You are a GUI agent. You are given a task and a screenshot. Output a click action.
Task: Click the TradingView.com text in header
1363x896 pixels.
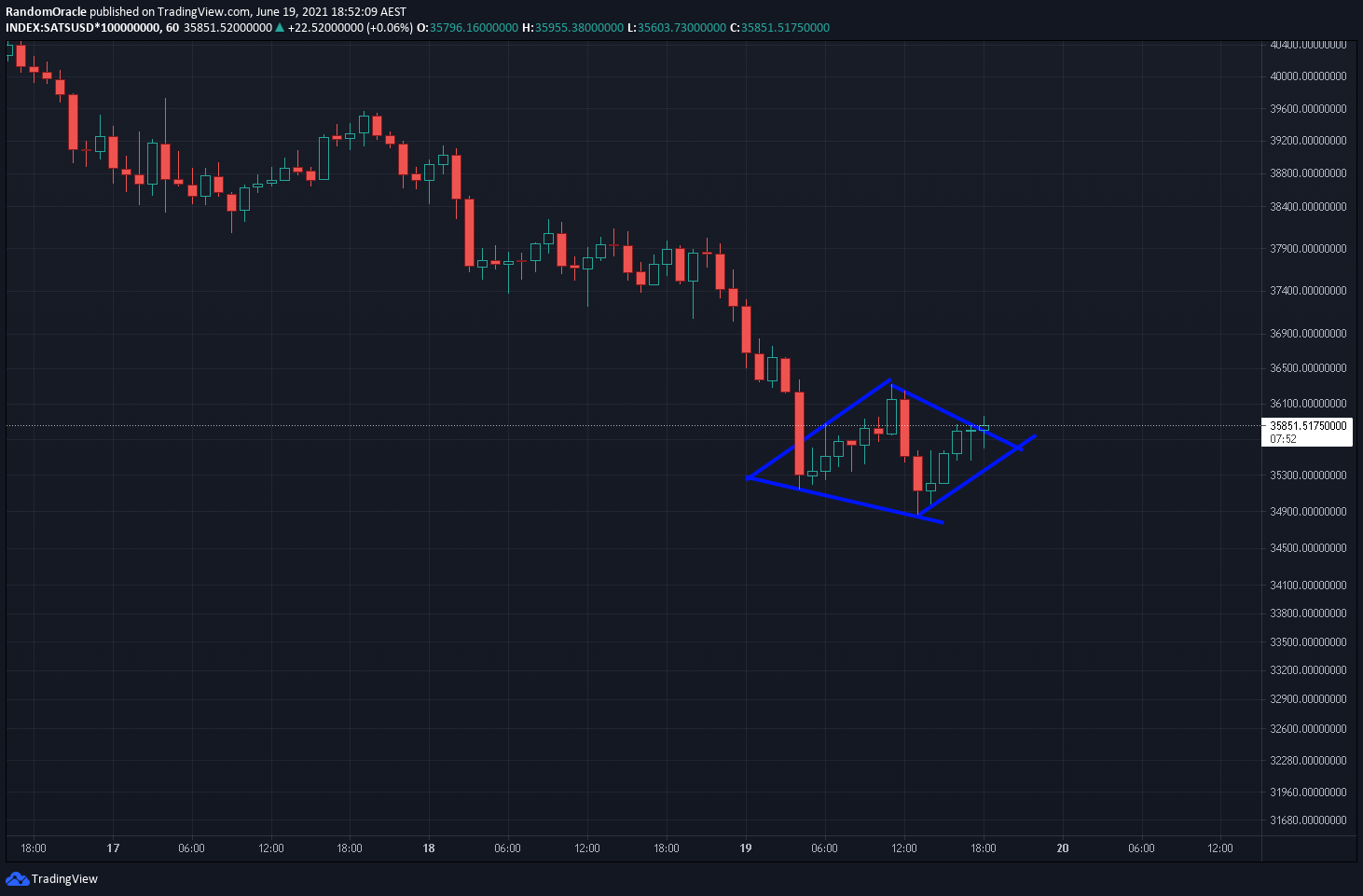pos(204,12)
